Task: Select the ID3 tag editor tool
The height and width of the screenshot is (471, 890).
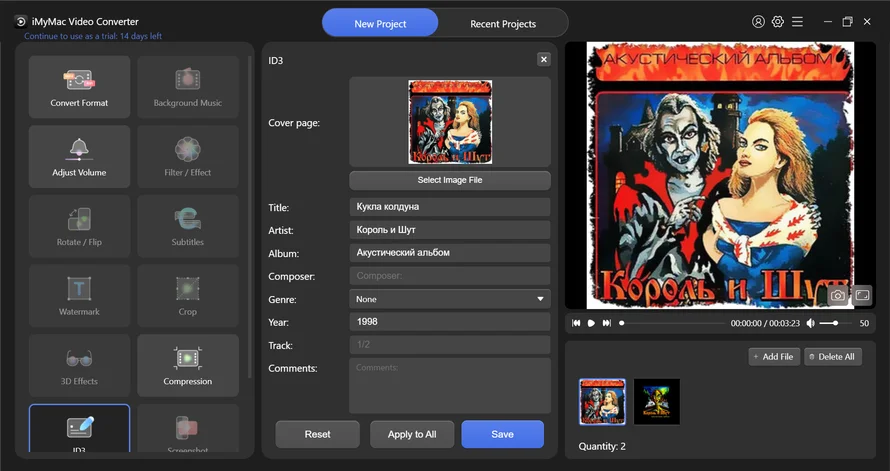Action: click(79, 429)
